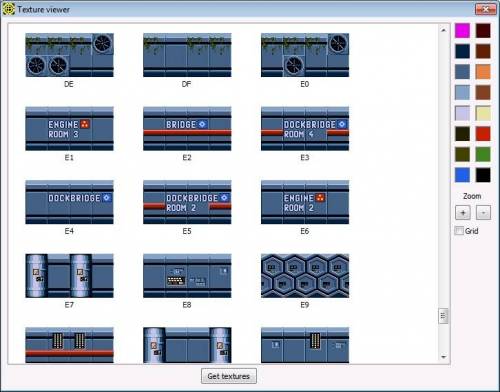
Task: Click the zoom out minus button
Action: click(x=483, y=213)
